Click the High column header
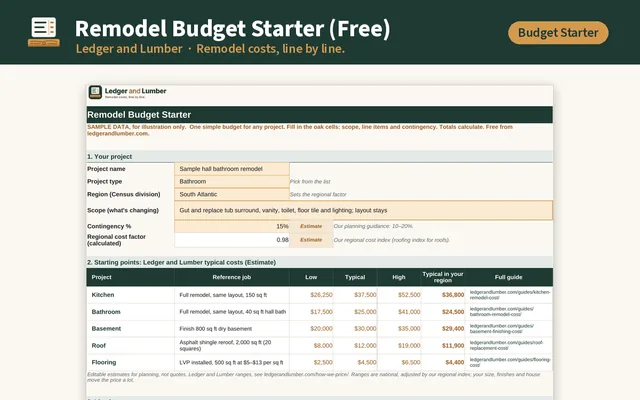640x400 pixels. pos(399,277)
